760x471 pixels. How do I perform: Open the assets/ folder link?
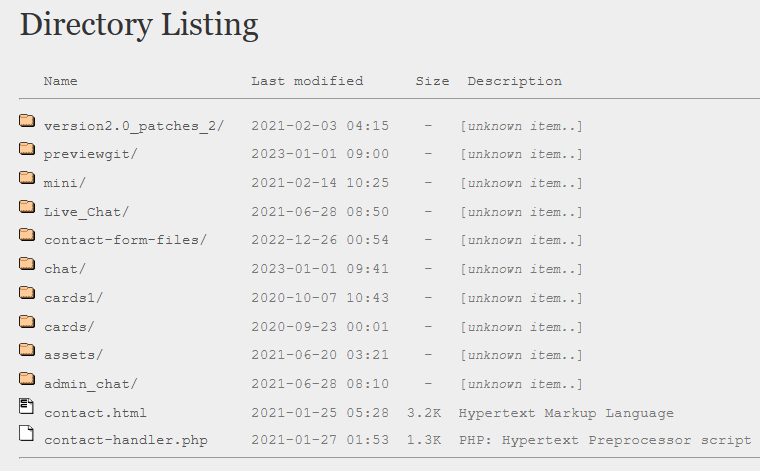pyautogui.click(x=73, y=355)
